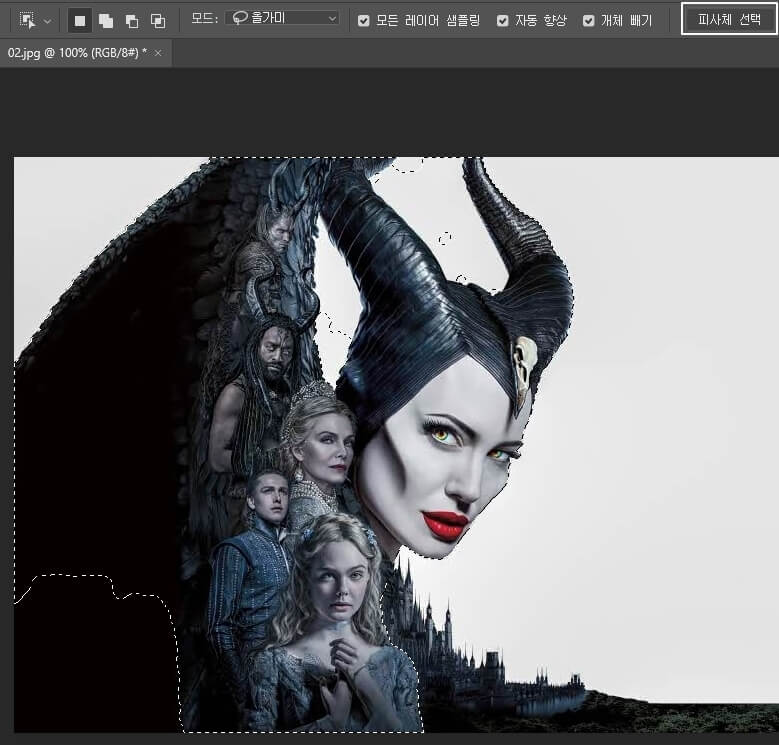
Task: Select the Object Selection tool preset icon
Action: click(x=27, y=20)
